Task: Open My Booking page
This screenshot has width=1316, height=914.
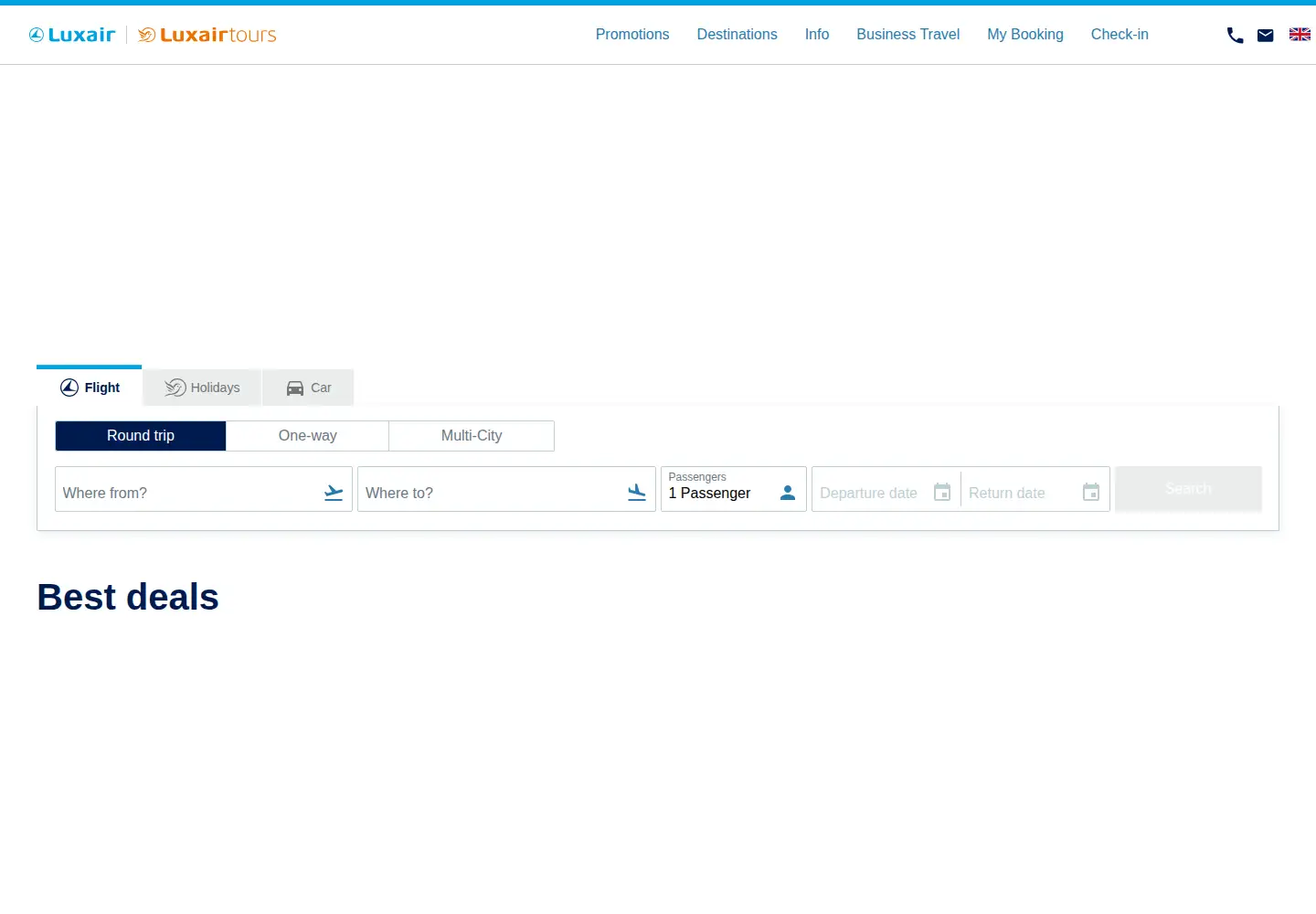Action: click(1025, 35)
